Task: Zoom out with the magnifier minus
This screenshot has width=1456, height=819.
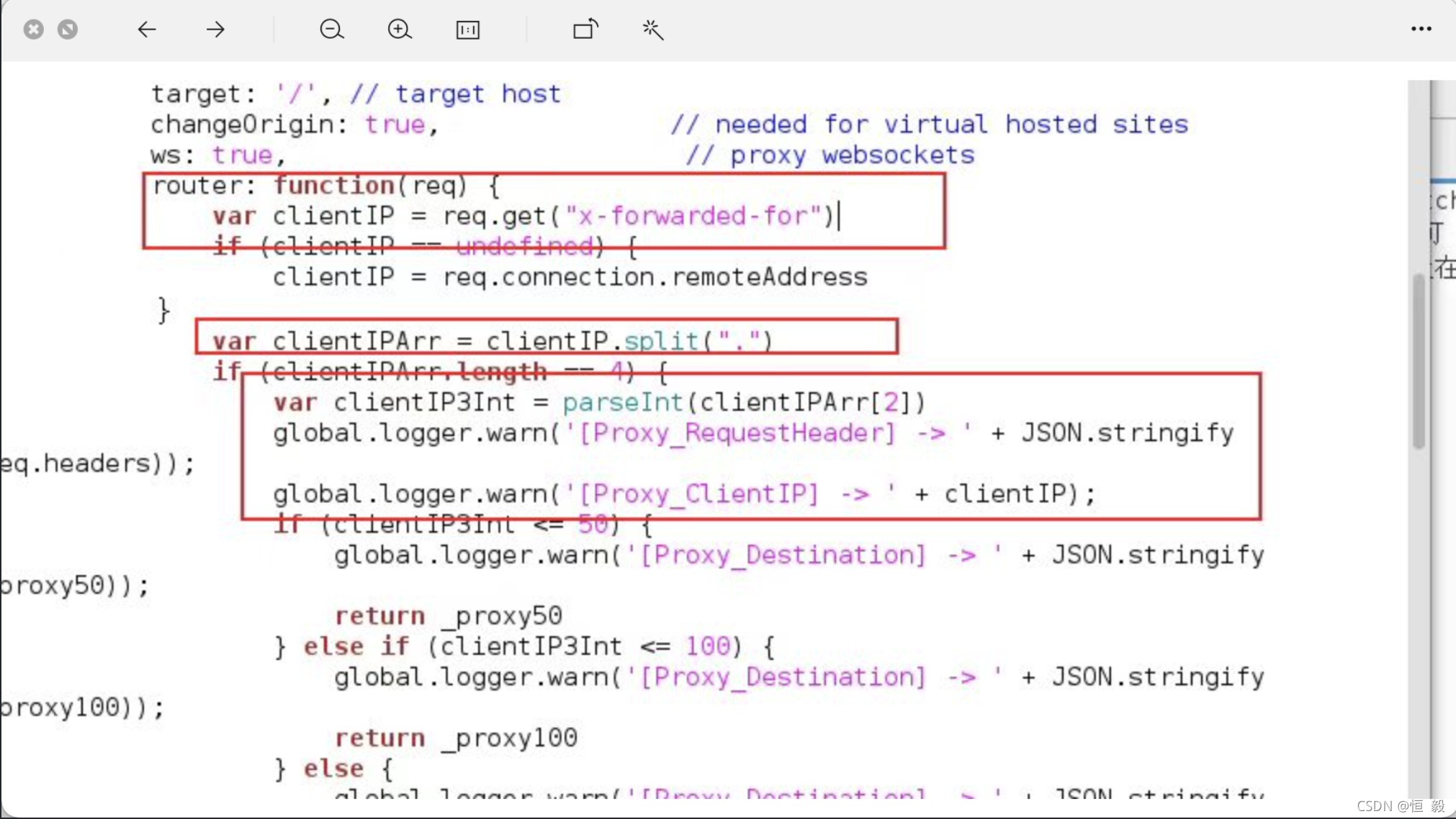Action: pos(331,30)
